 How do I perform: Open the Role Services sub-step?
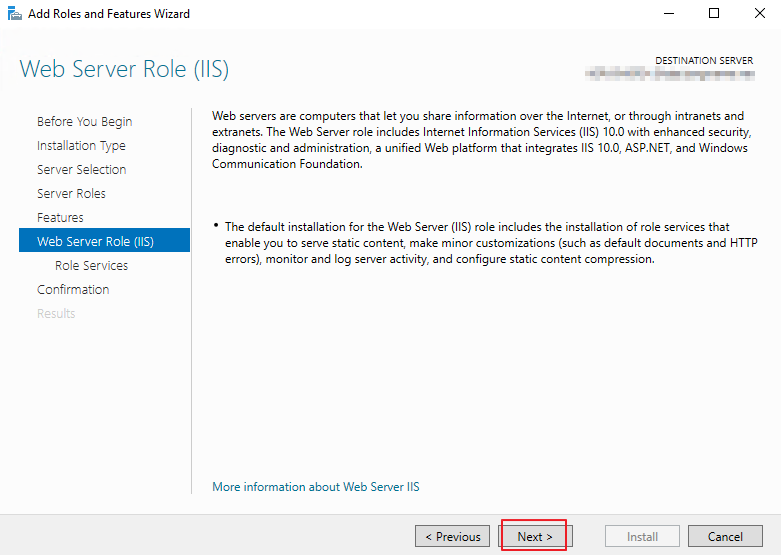pos(92,266)
